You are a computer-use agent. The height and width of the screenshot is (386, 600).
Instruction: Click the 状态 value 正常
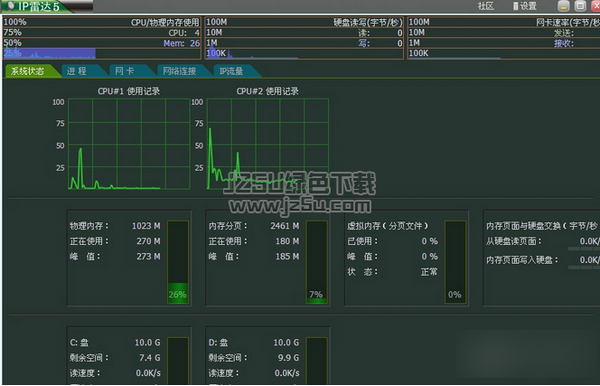click(429, 272)
